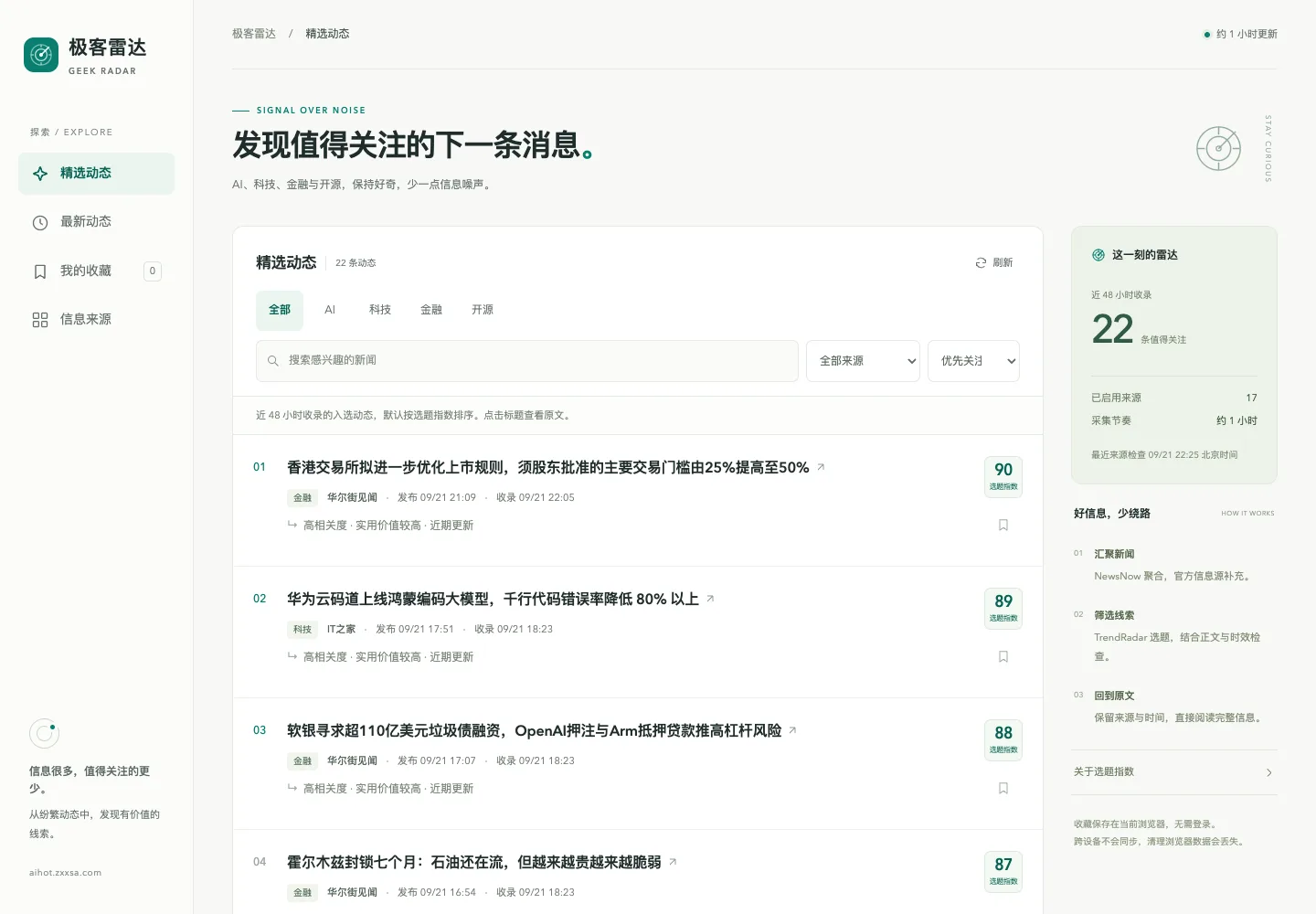Click the favorites count badge showing 0
Image resolution: width=1316 pixels, height=914 pixels.
point(153,271)
